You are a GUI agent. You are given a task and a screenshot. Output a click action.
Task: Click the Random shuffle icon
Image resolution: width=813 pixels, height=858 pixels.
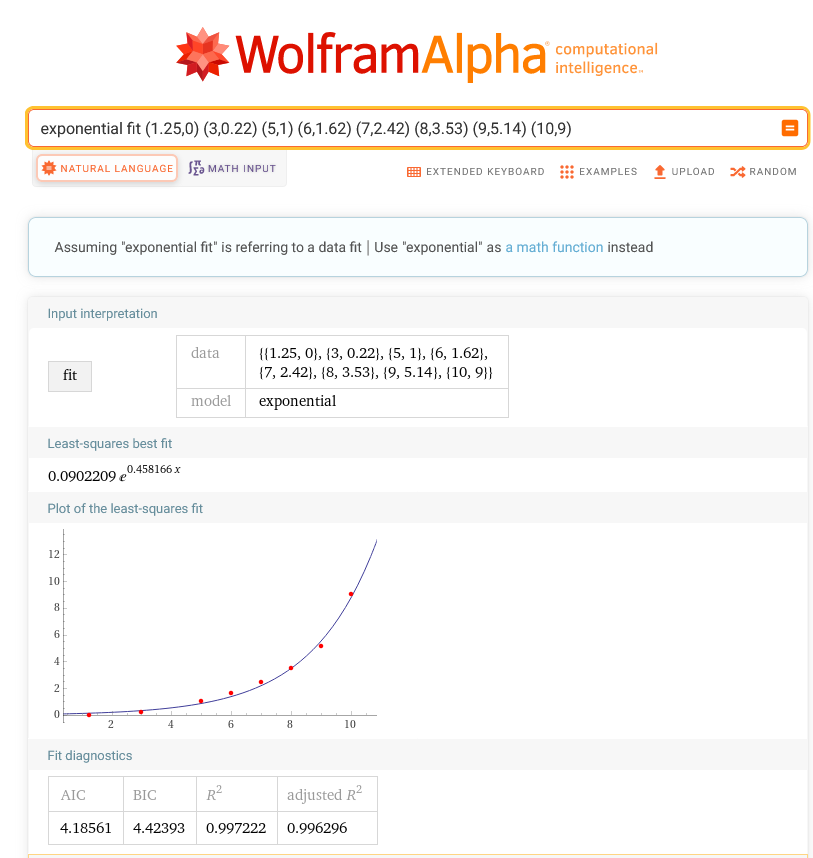tap(737, 172)
